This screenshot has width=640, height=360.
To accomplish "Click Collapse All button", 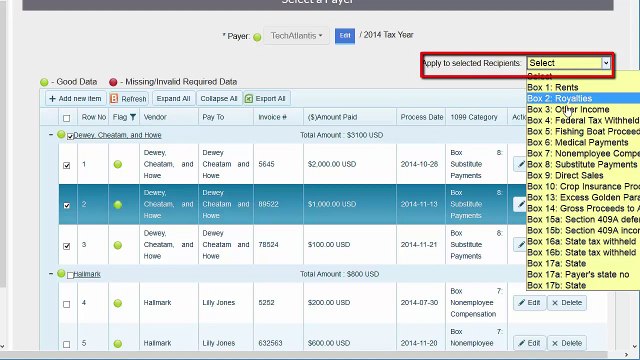I will click(x=219, y=99).
